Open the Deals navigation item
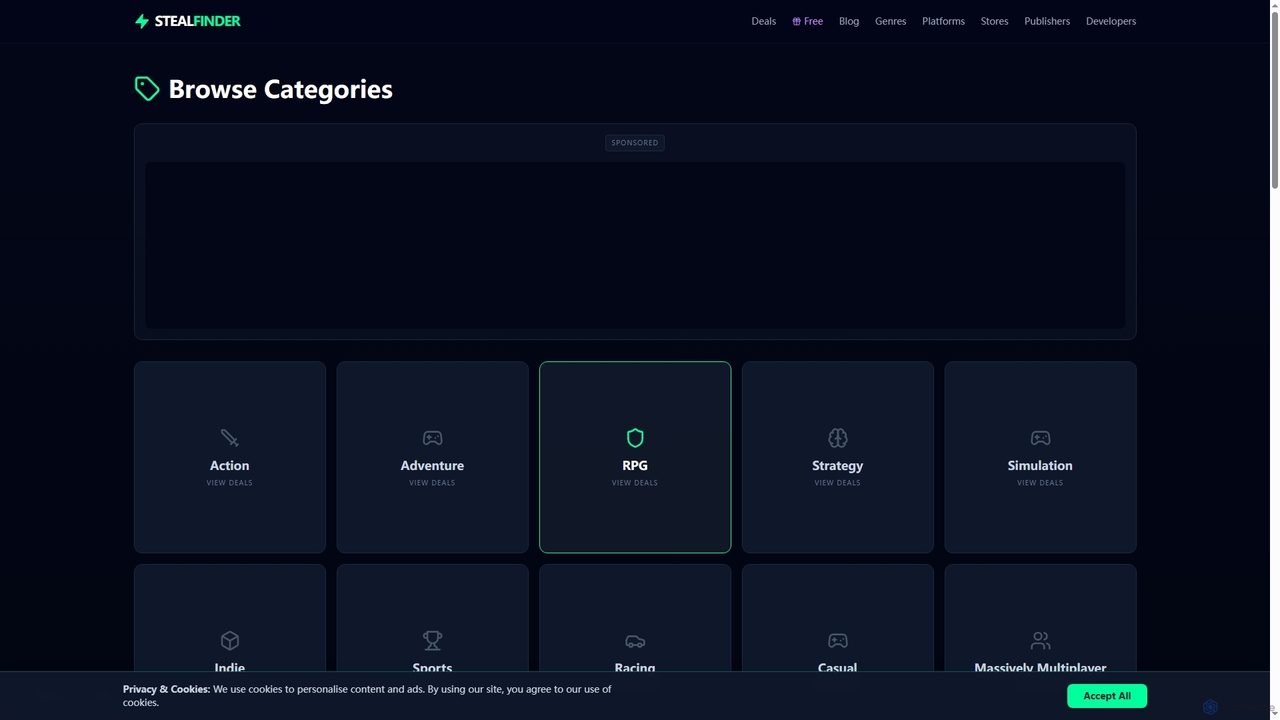The width and height of the screenshot is (1280, 720). click(764, 21)
